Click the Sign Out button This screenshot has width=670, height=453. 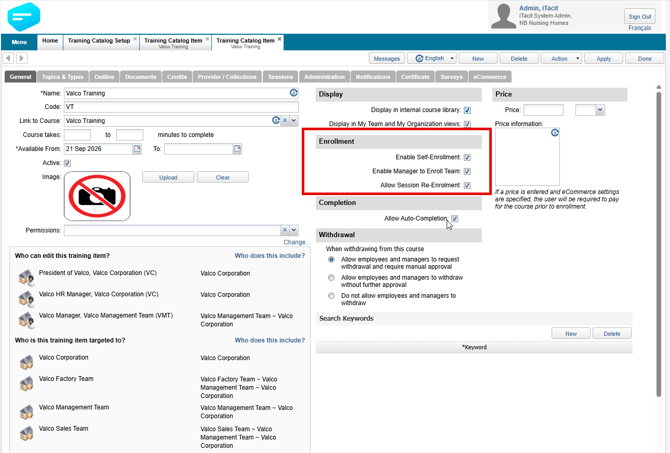click(640, 16)
